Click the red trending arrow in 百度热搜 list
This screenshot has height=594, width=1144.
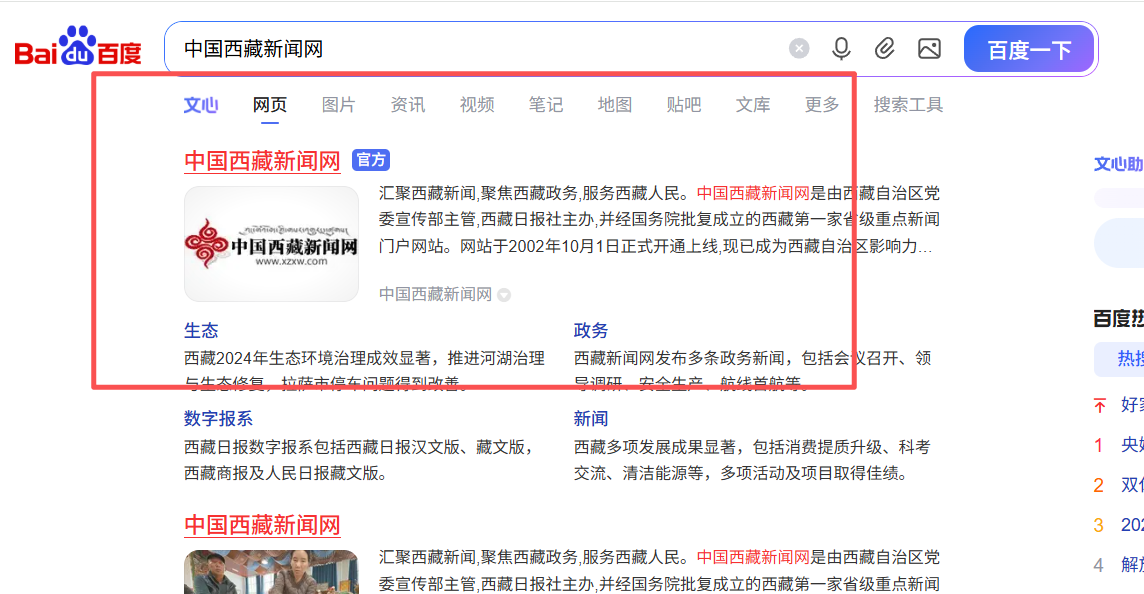[1098, 407]
